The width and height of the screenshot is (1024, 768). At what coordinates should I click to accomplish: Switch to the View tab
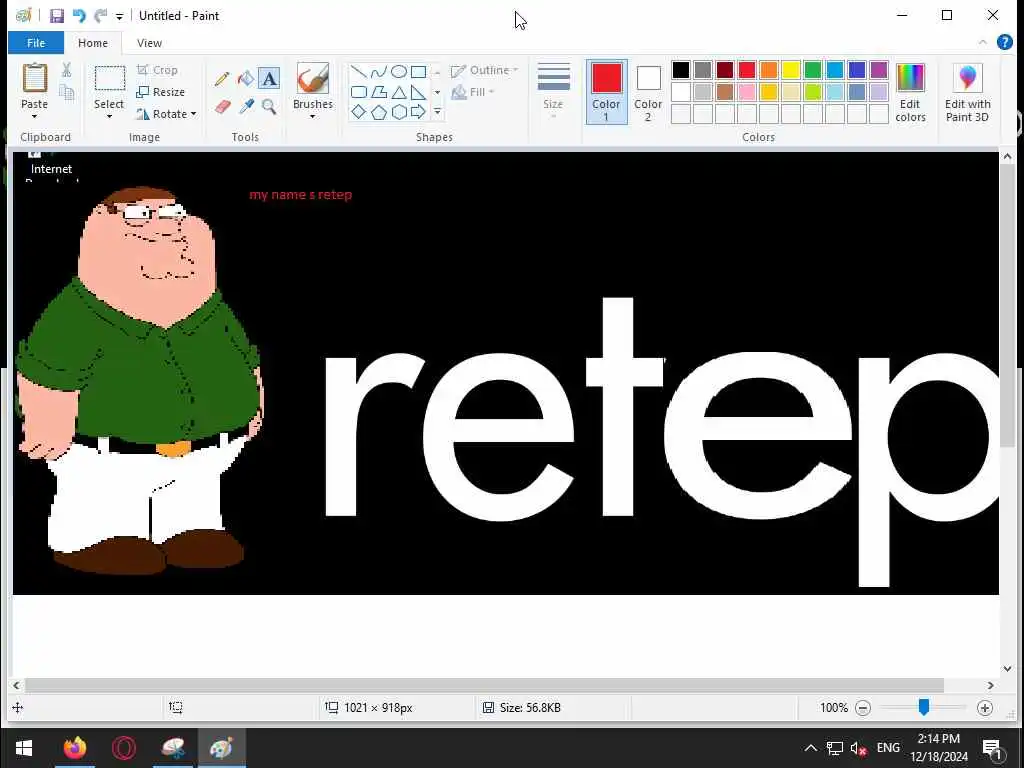tap(150, 42)
